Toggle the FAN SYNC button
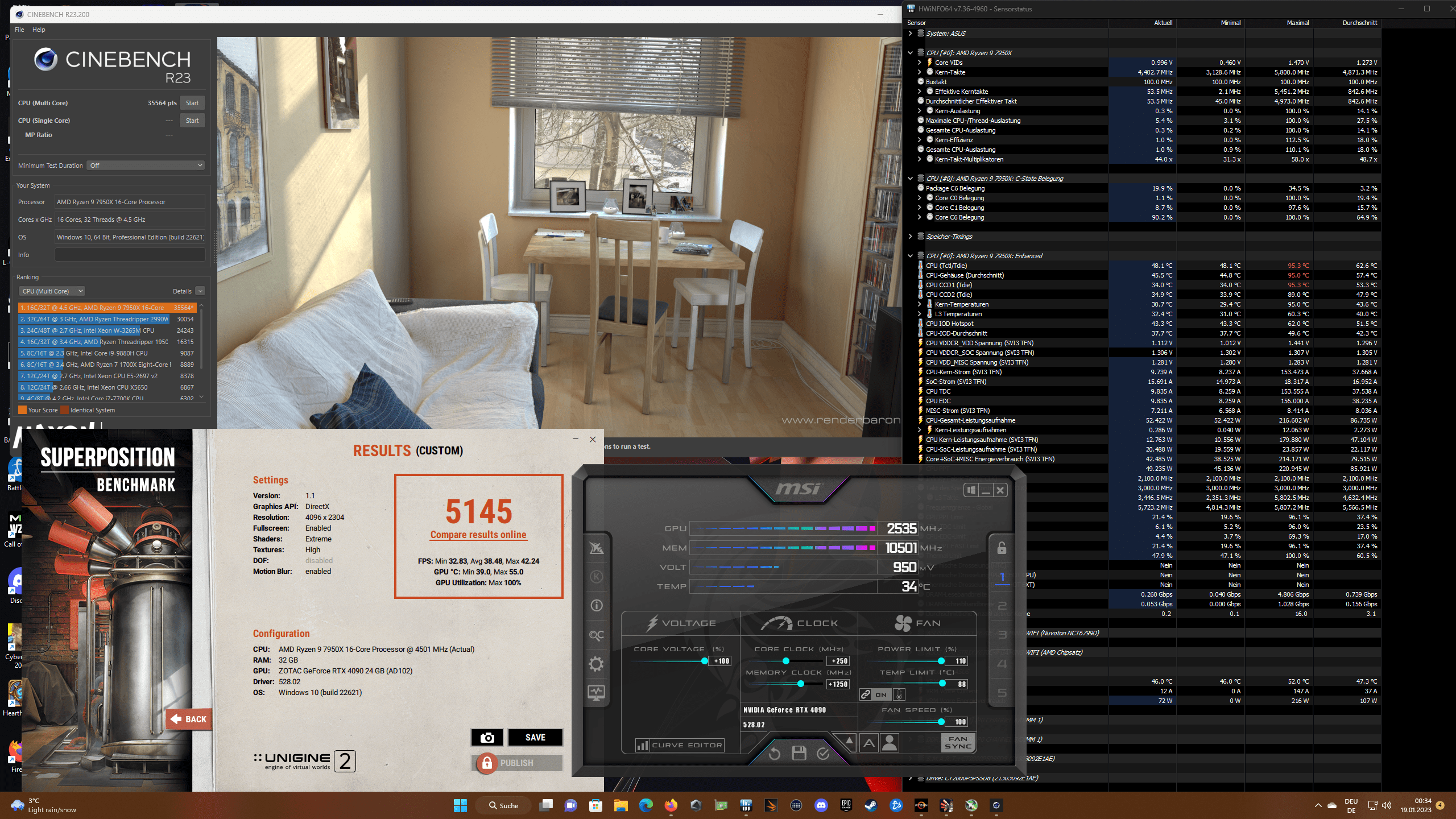Screen dimensions: 1456x819 click(x=958, y=743)
